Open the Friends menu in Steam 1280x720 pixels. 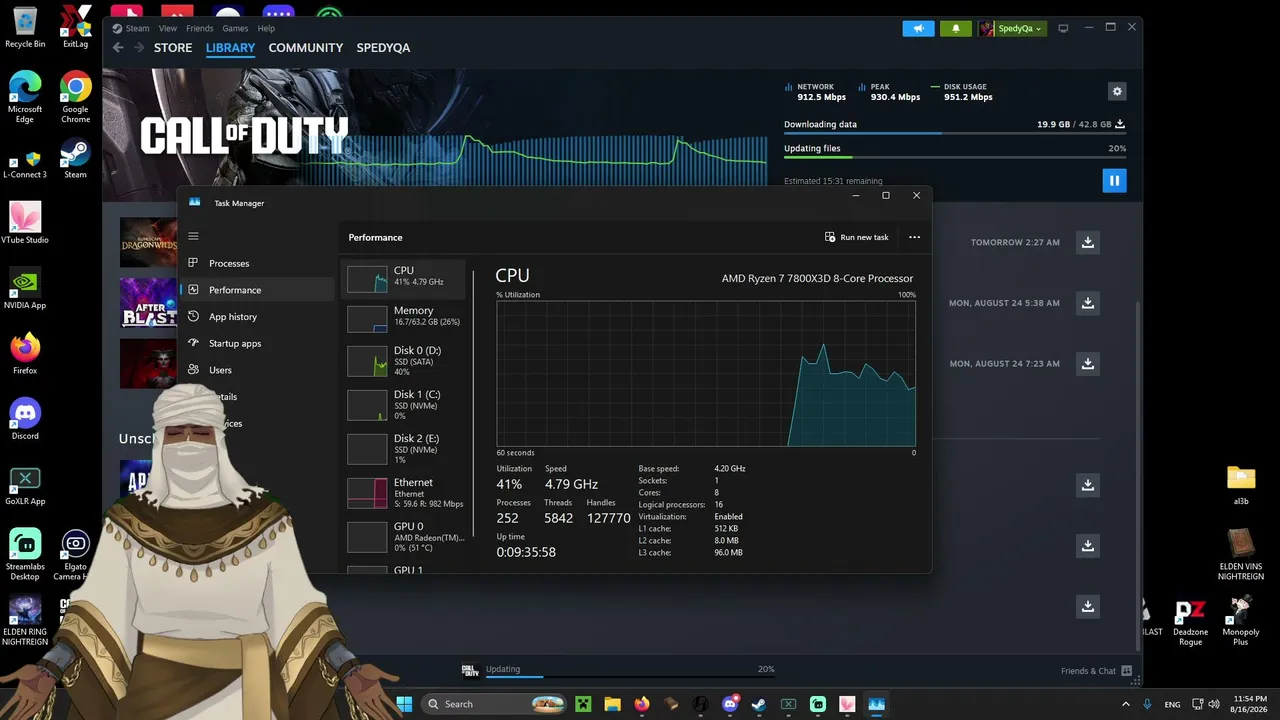point(199,28)
